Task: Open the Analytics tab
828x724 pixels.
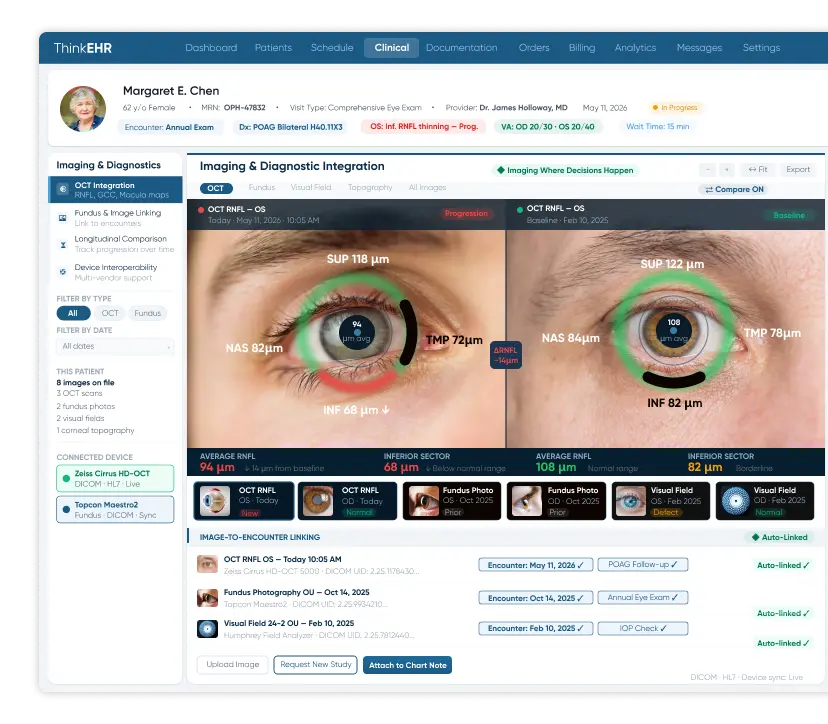Action: [x=635, y=48]
